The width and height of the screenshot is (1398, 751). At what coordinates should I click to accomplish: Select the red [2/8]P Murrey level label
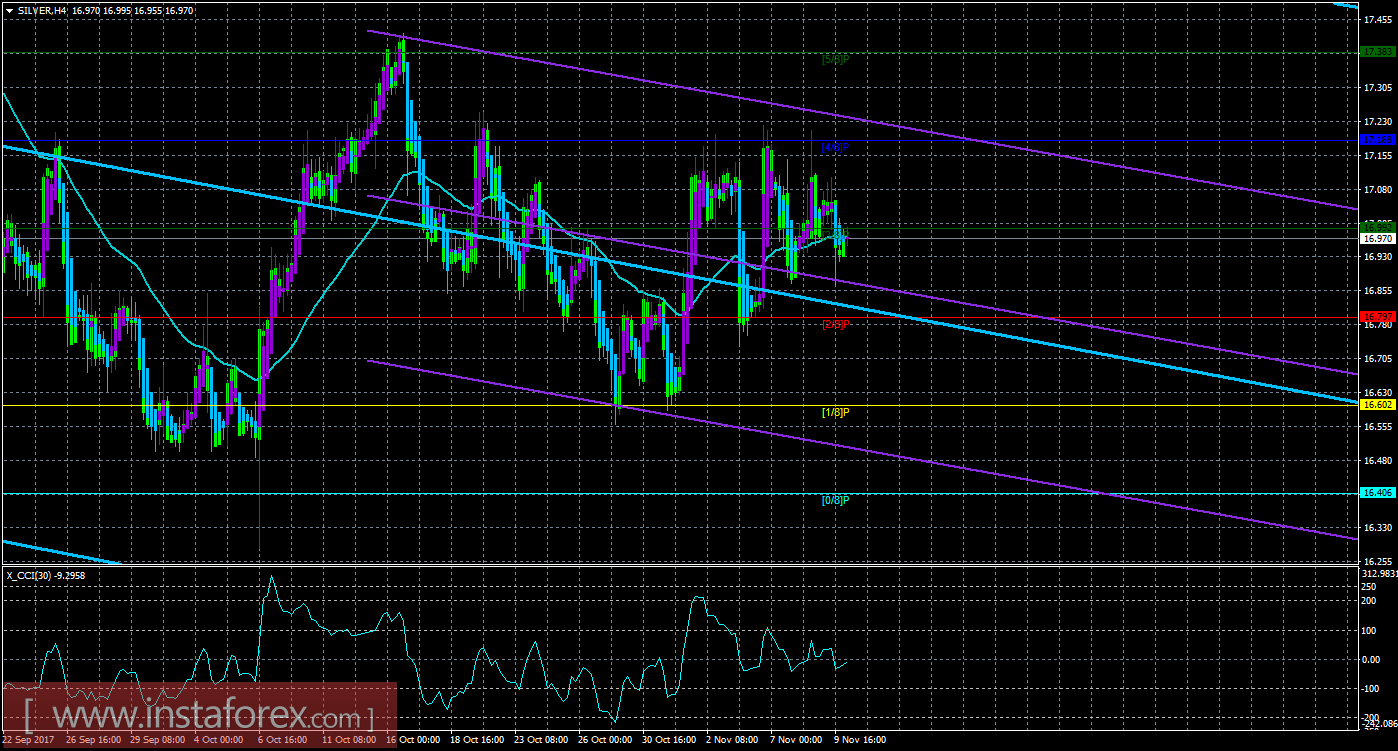[835, 324]
